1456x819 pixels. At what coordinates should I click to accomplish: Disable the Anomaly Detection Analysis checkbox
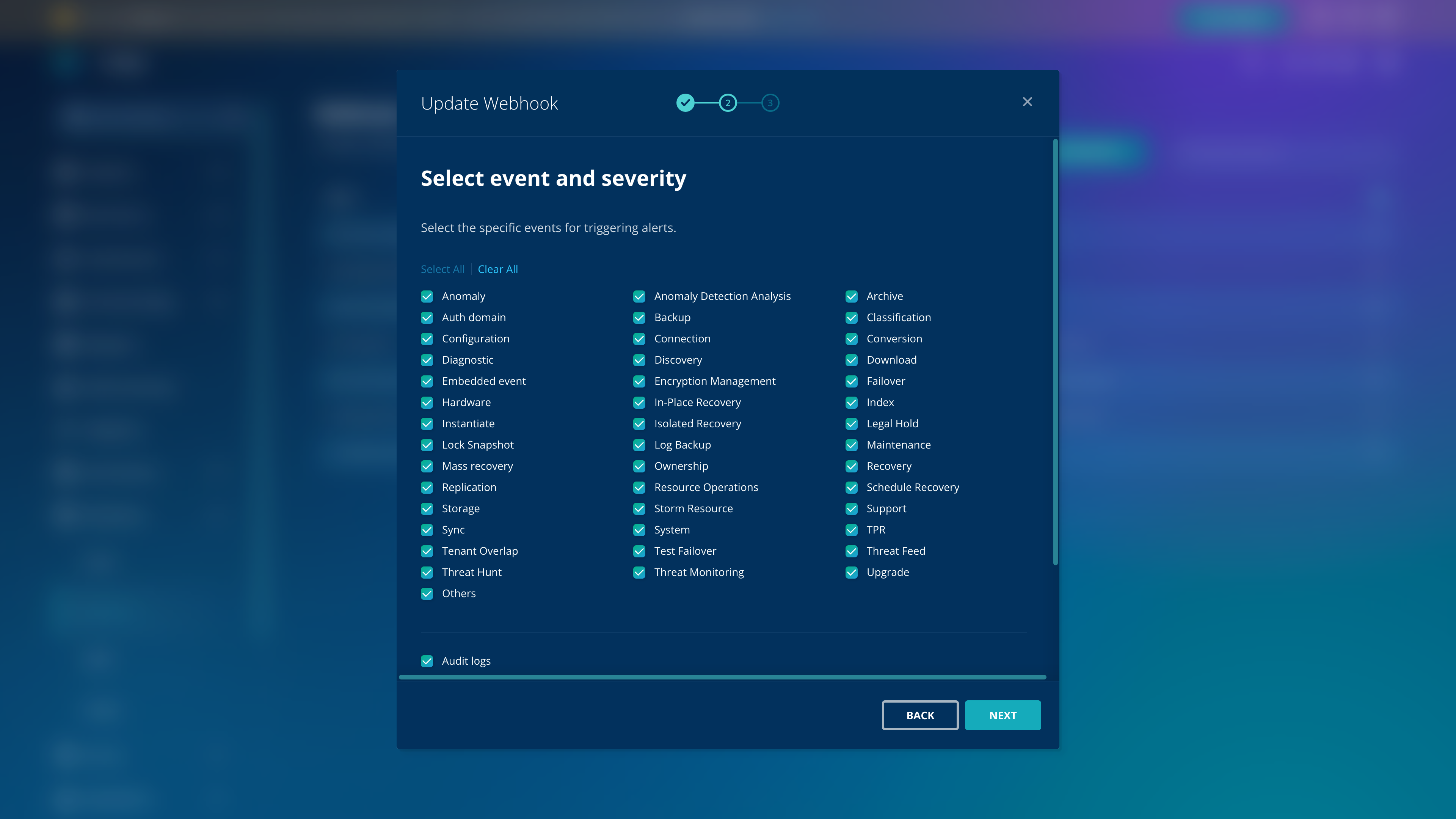click(x=639, y=296)
